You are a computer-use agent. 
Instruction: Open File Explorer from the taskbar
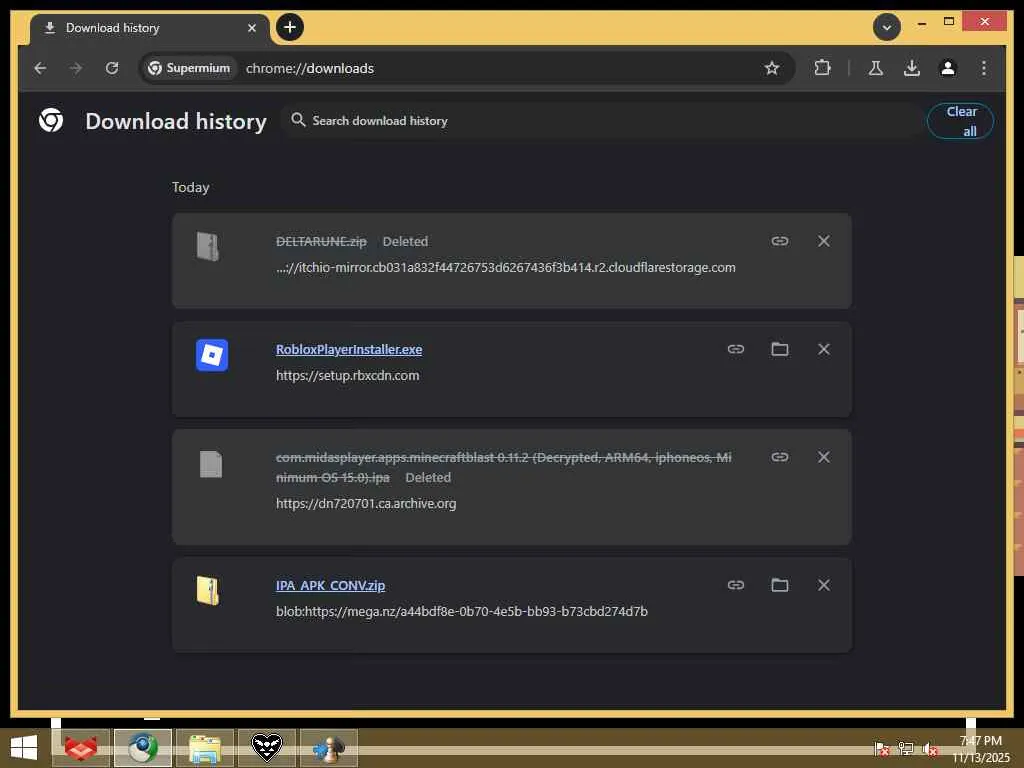205,748
